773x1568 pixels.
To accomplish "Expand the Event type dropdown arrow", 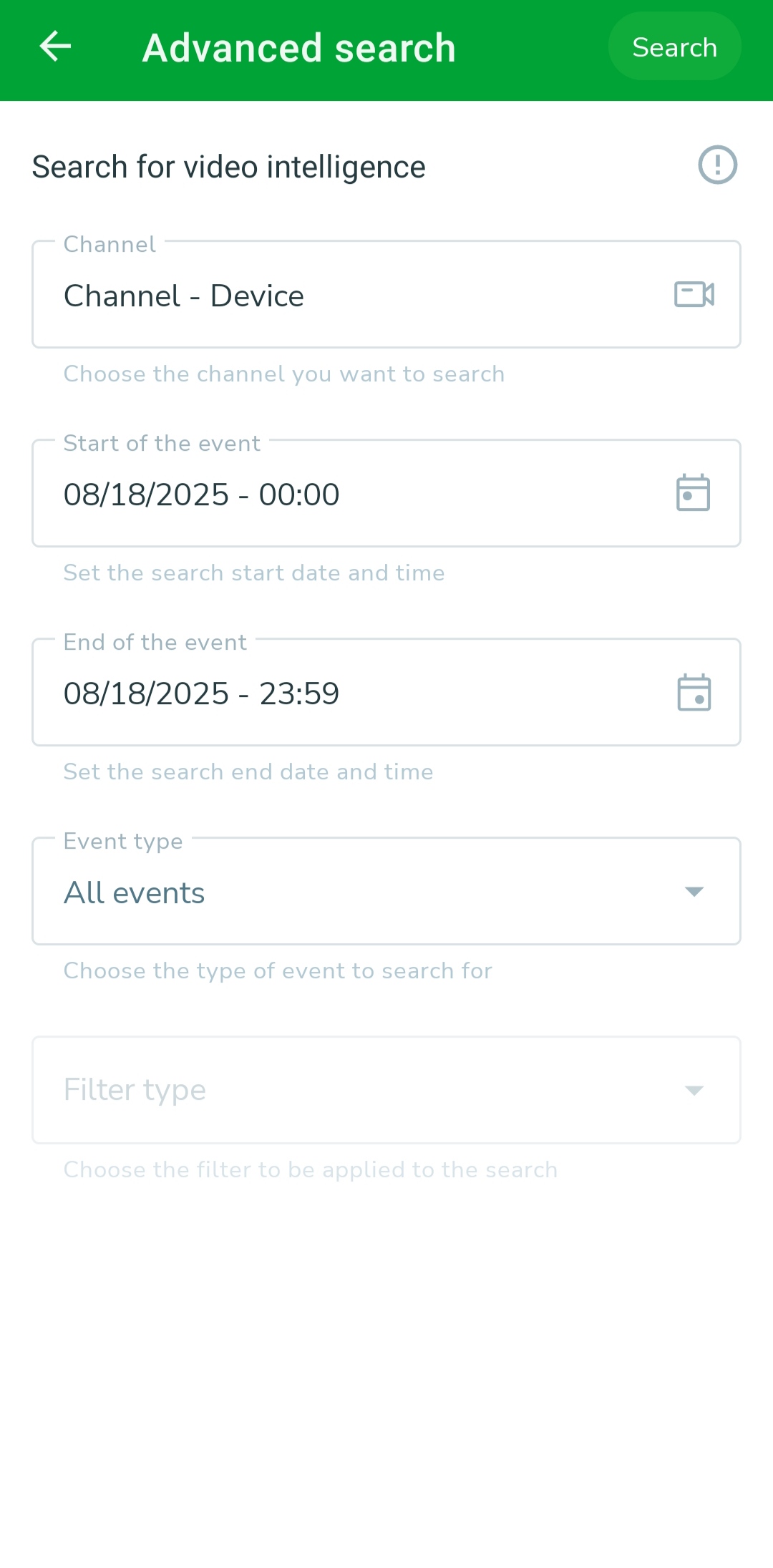I will pos(694,892).
